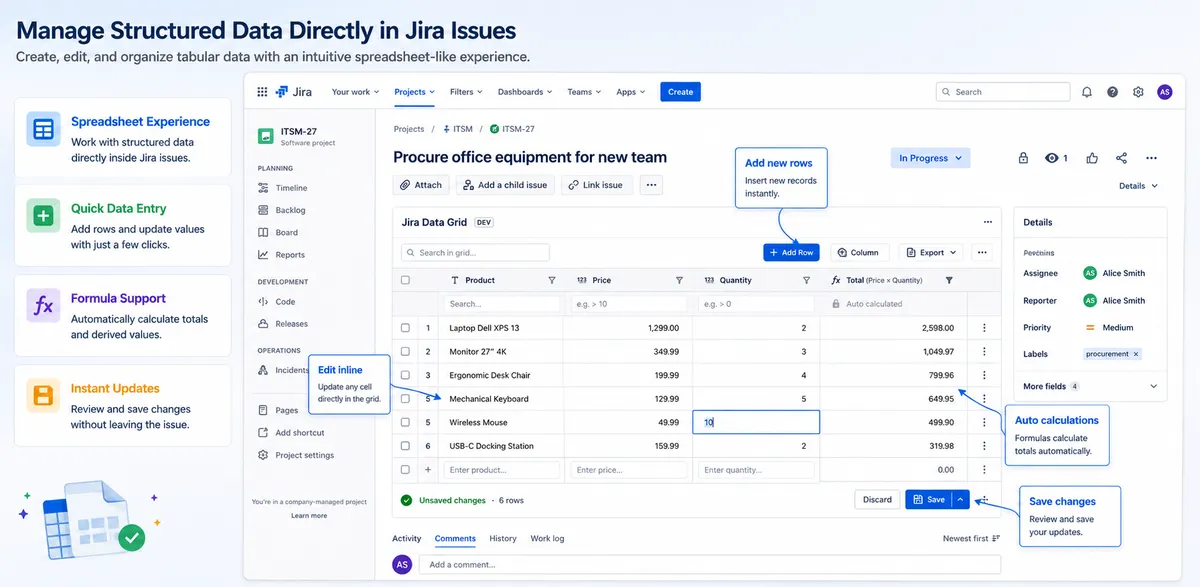Image resolution: width=1200 pixels, height=587 pixels.
Task: Open Releases in sidebar
Action: (291, 324)
